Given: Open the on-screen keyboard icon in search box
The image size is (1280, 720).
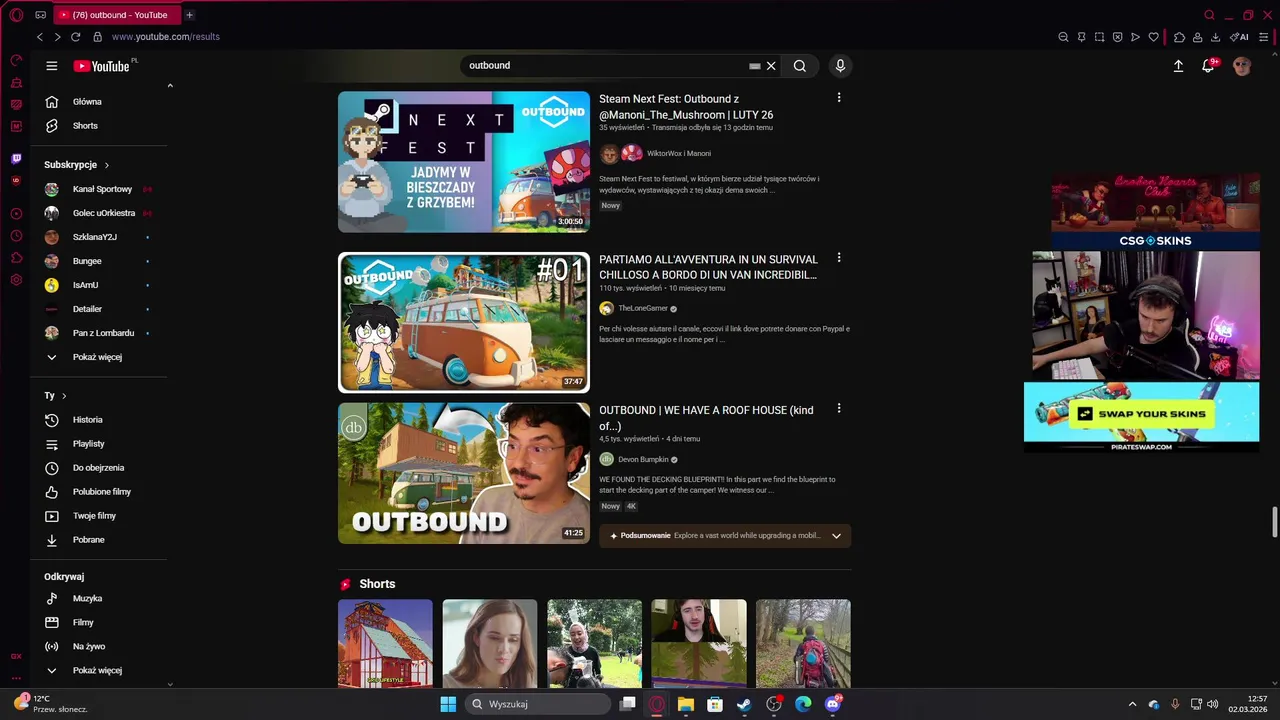Looking at the screenshot, I should click(755, 66).
